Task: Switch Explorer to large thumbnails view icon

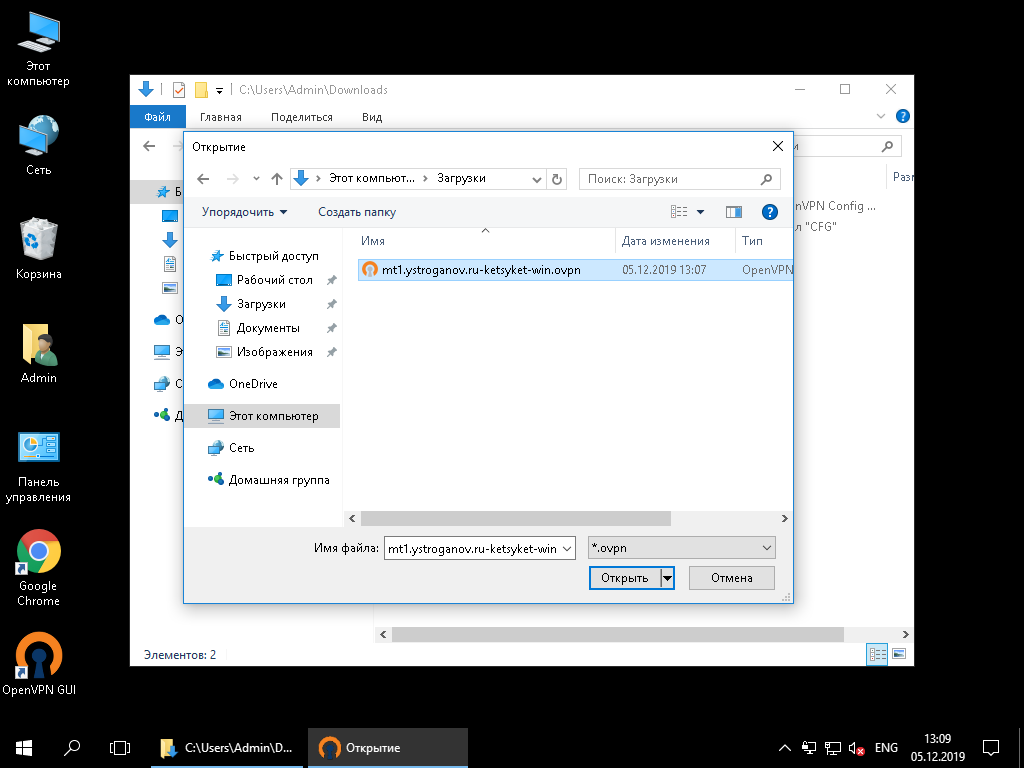Action: coord(899,654)
